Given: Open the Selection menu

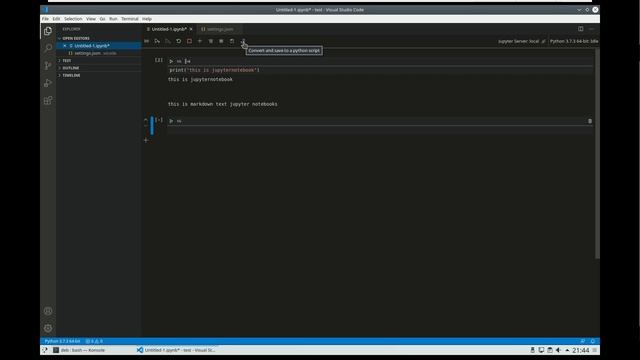Looking at the screenshot, I should point(73,19).
